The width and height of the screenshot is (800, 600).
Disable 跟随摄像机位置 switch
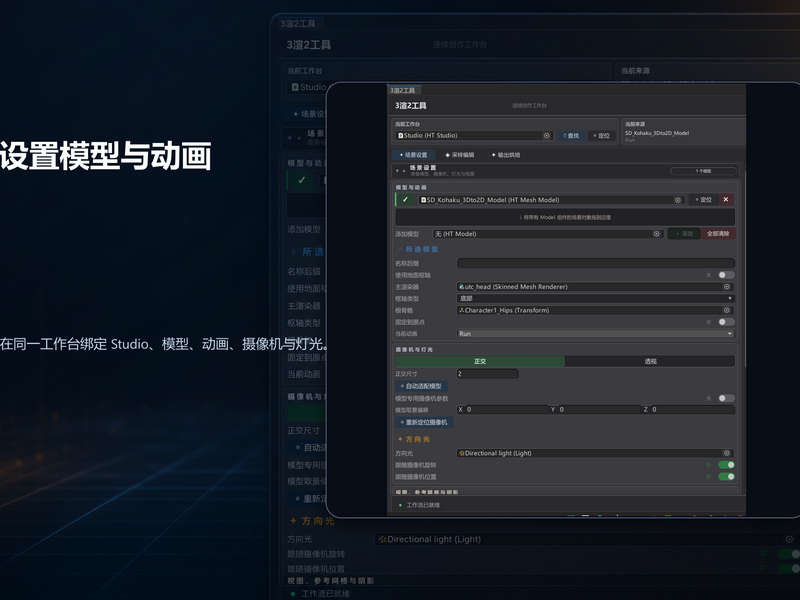click(x=727, y=477)
